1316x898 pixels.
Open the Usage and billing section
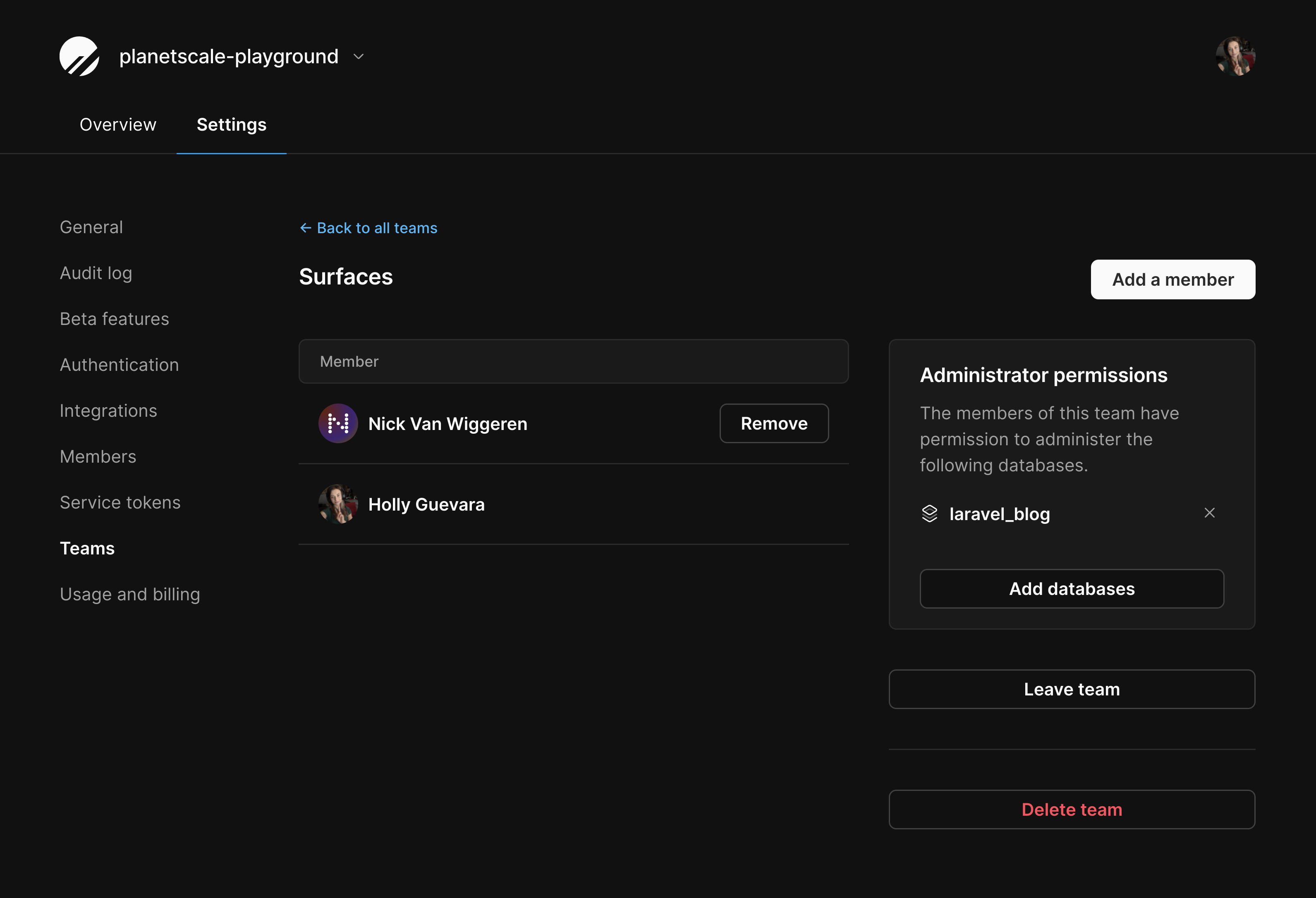[130, 594]
